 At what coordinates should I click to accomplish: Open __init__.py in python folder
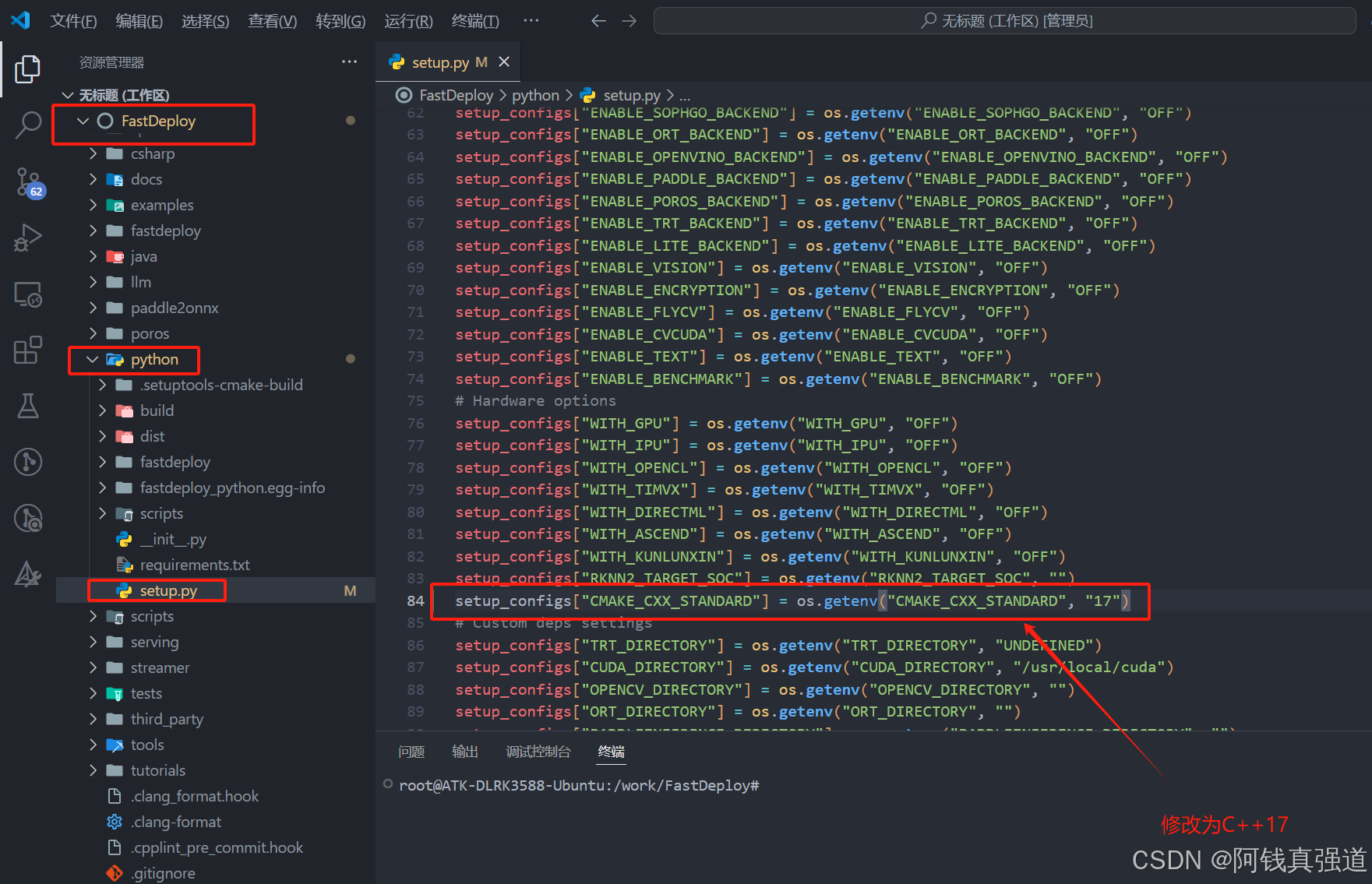(x=172, y=539)
